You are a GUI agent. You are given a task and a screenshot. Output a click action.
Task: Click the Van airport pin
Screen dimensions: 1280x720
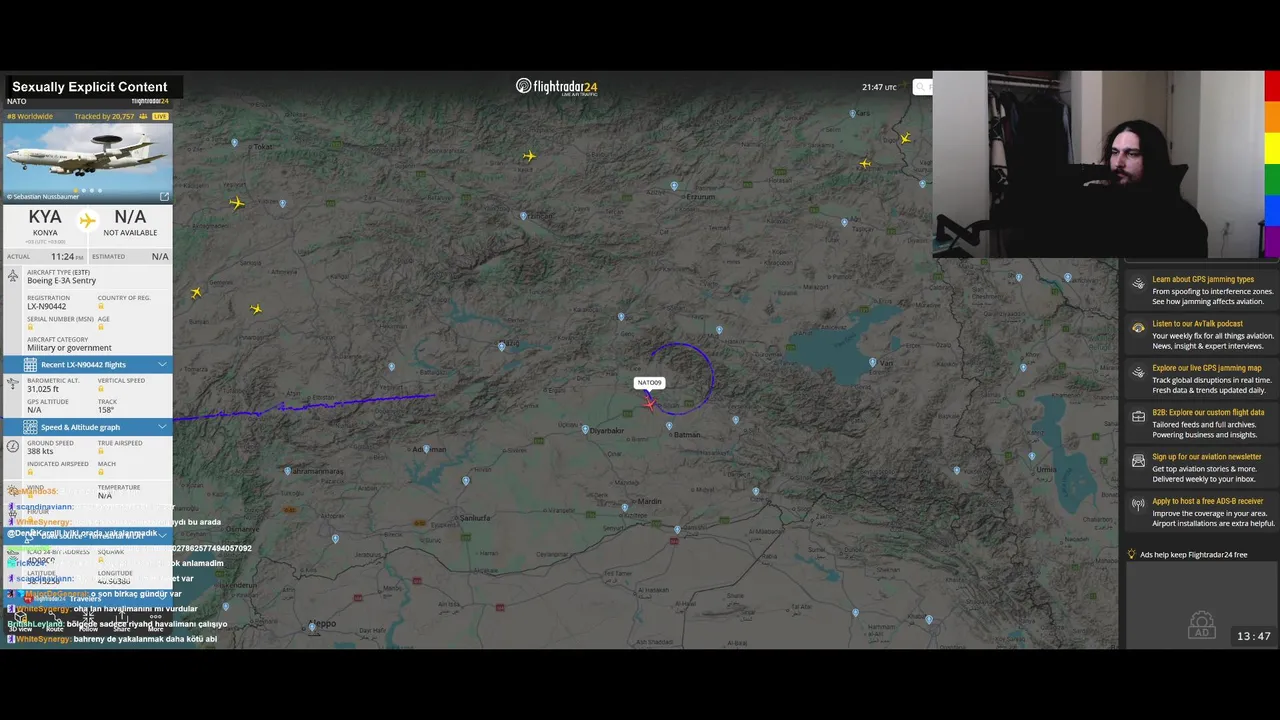[x=873, y=362]
